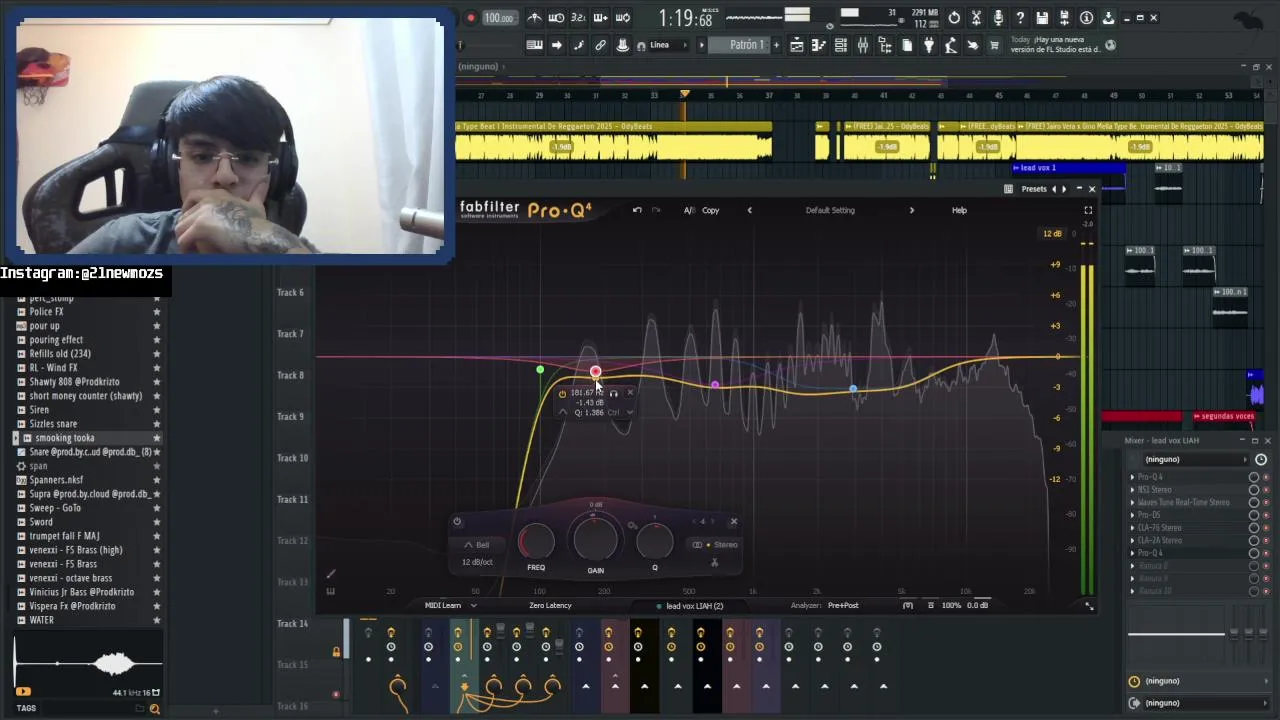Open the help question mark icon
The image size is (1280, 720).
1020,18
